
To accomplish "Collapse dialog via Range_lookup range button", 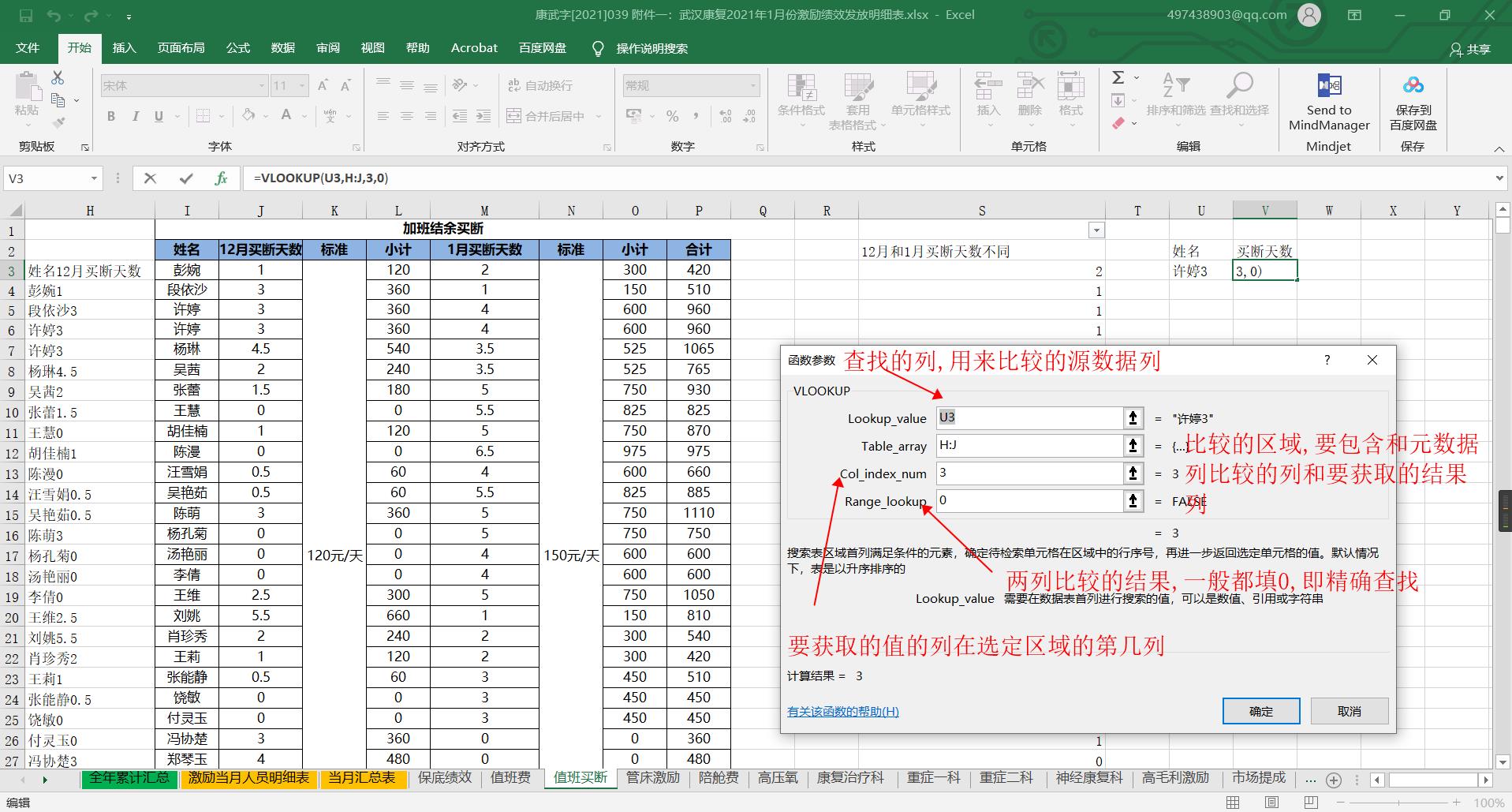I will click(x=1133, y=501).
